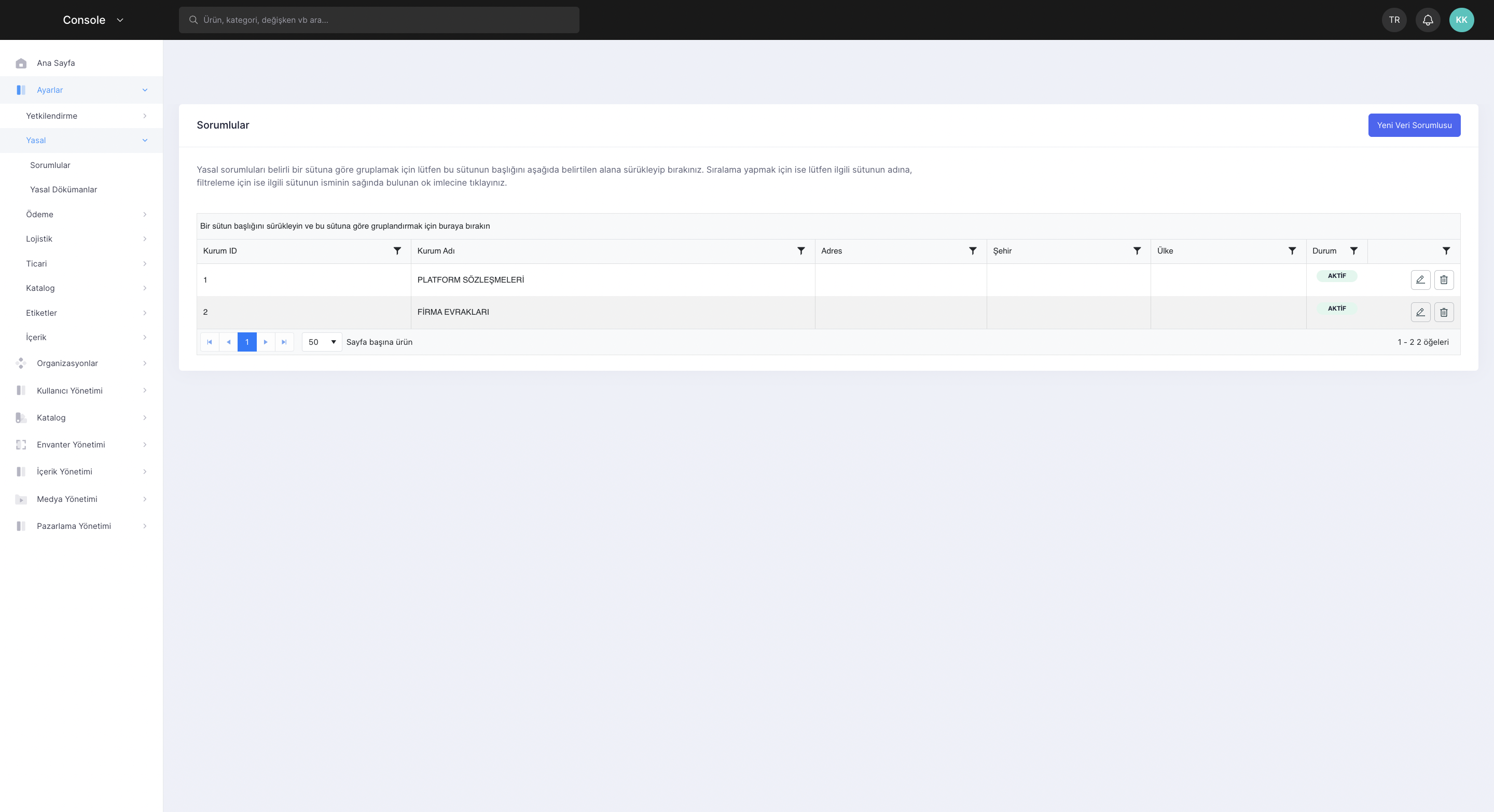Open the notifications bell
The image size is (1494, 812).
click(x=1428, y=20)
